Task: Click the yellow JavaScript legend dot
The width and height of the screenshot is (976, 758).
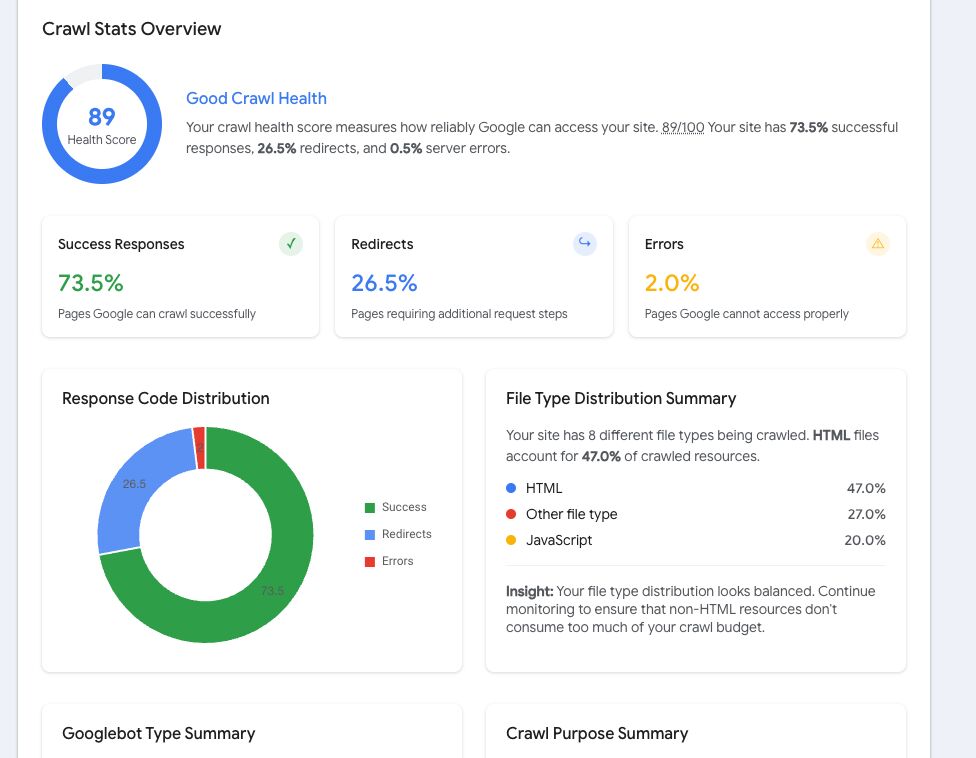Action: pyautogui.click(x=512, y=540)
